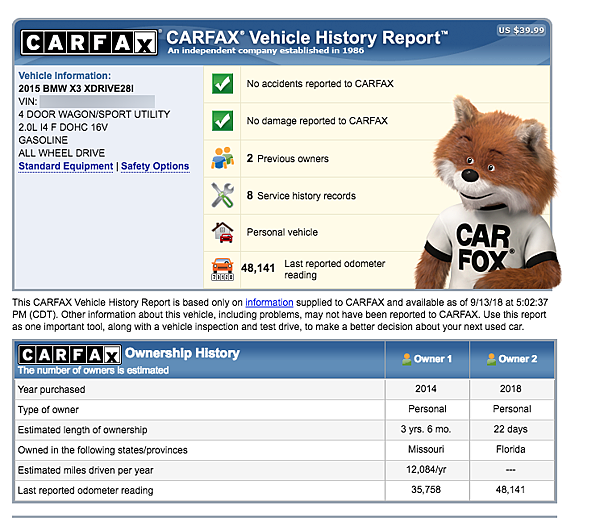Click the previous owners people icon
Screen dimensions: 600x518
[222, 158]
